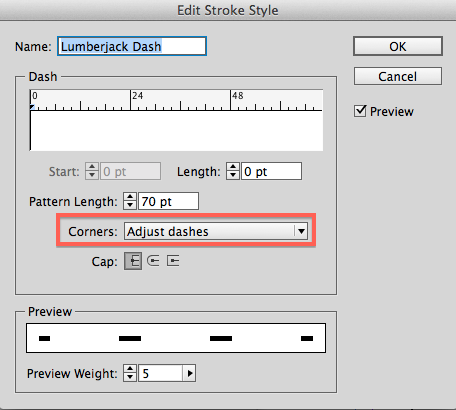
Task: Click the Cancel button
Action: coord(398,76)
